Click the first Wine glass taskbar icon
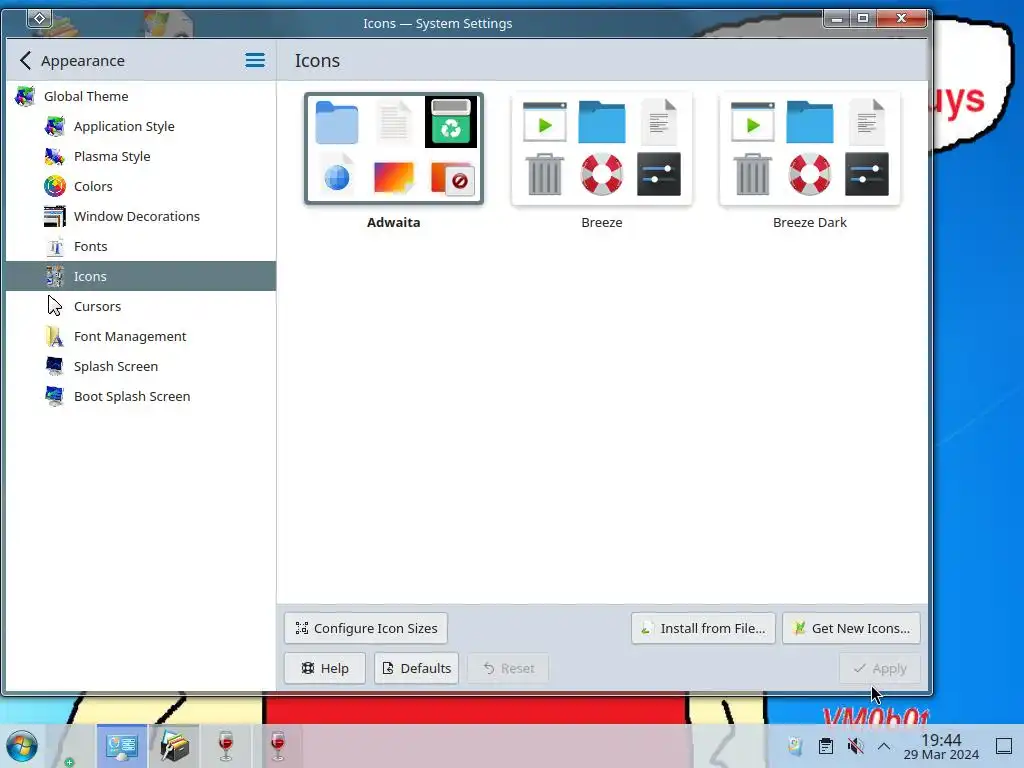 point(226,746)
